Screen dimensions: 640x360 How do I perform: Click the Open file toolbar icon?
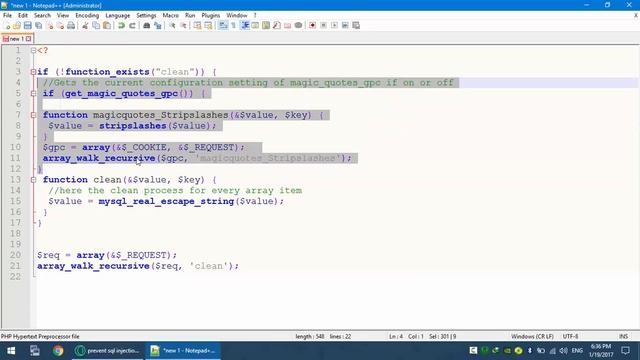[x=17, y=25]
